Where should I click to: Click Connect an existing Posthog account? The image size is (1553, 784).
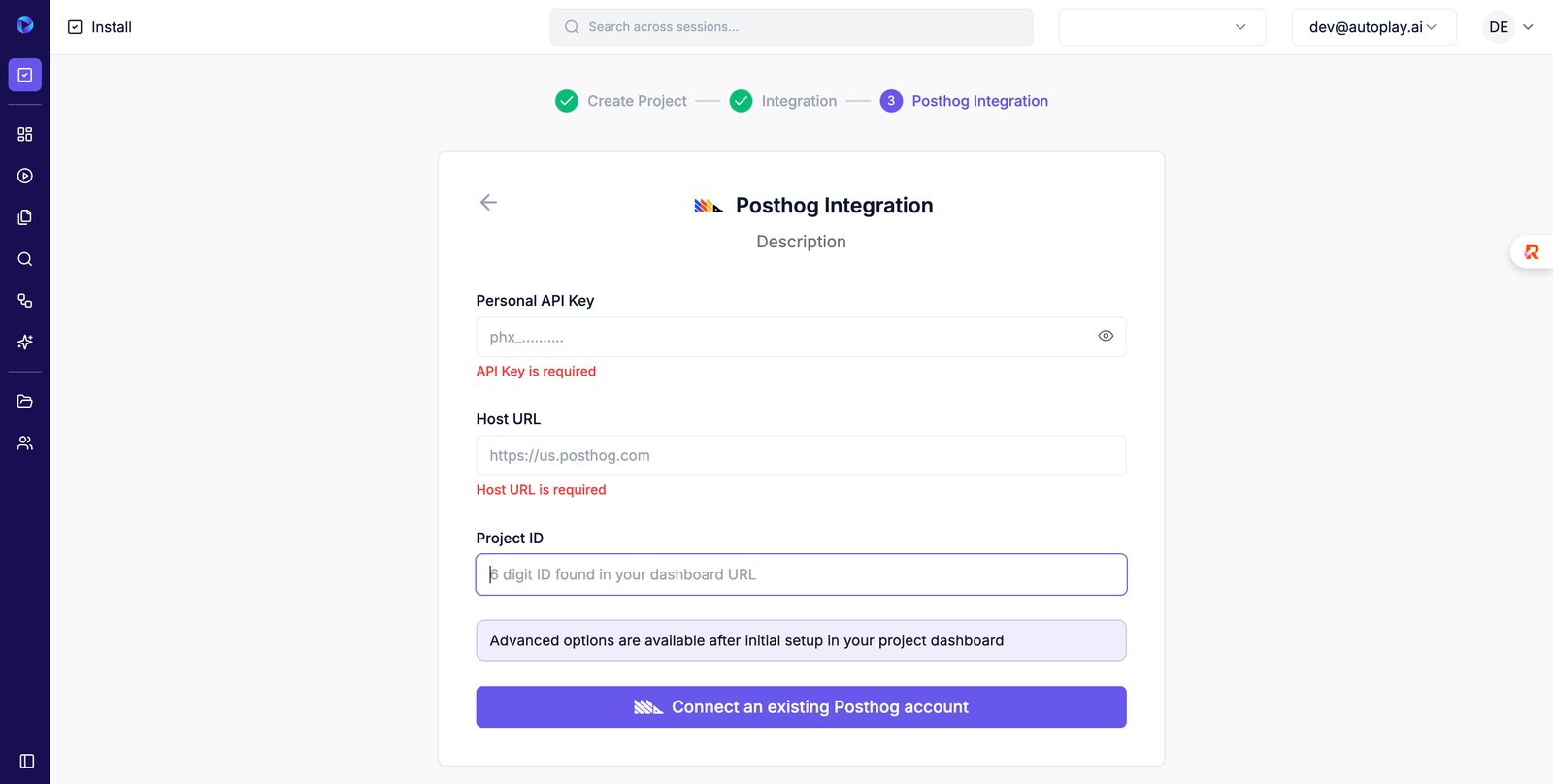(x=801, y=707)
